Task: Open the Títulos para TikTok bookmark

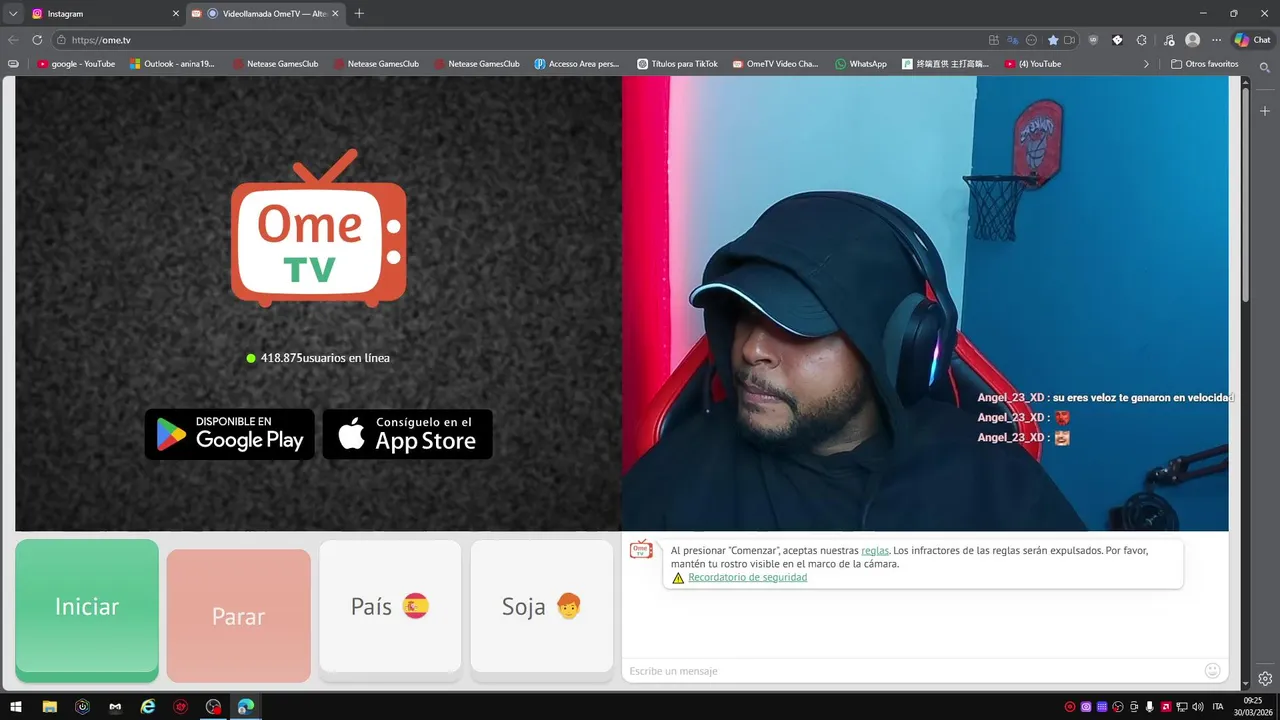Action: (x=678, y=64)
